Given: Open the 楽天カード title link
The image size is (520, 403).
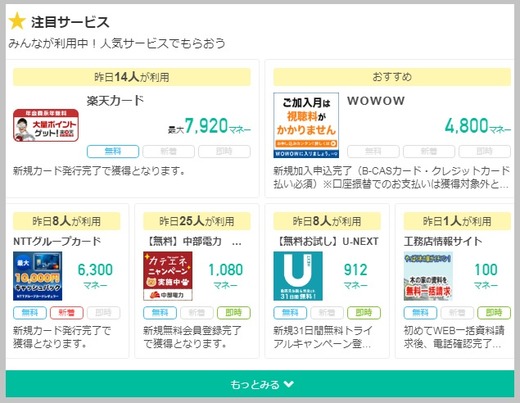Looking at the screenshot, I should click(115, 100).
